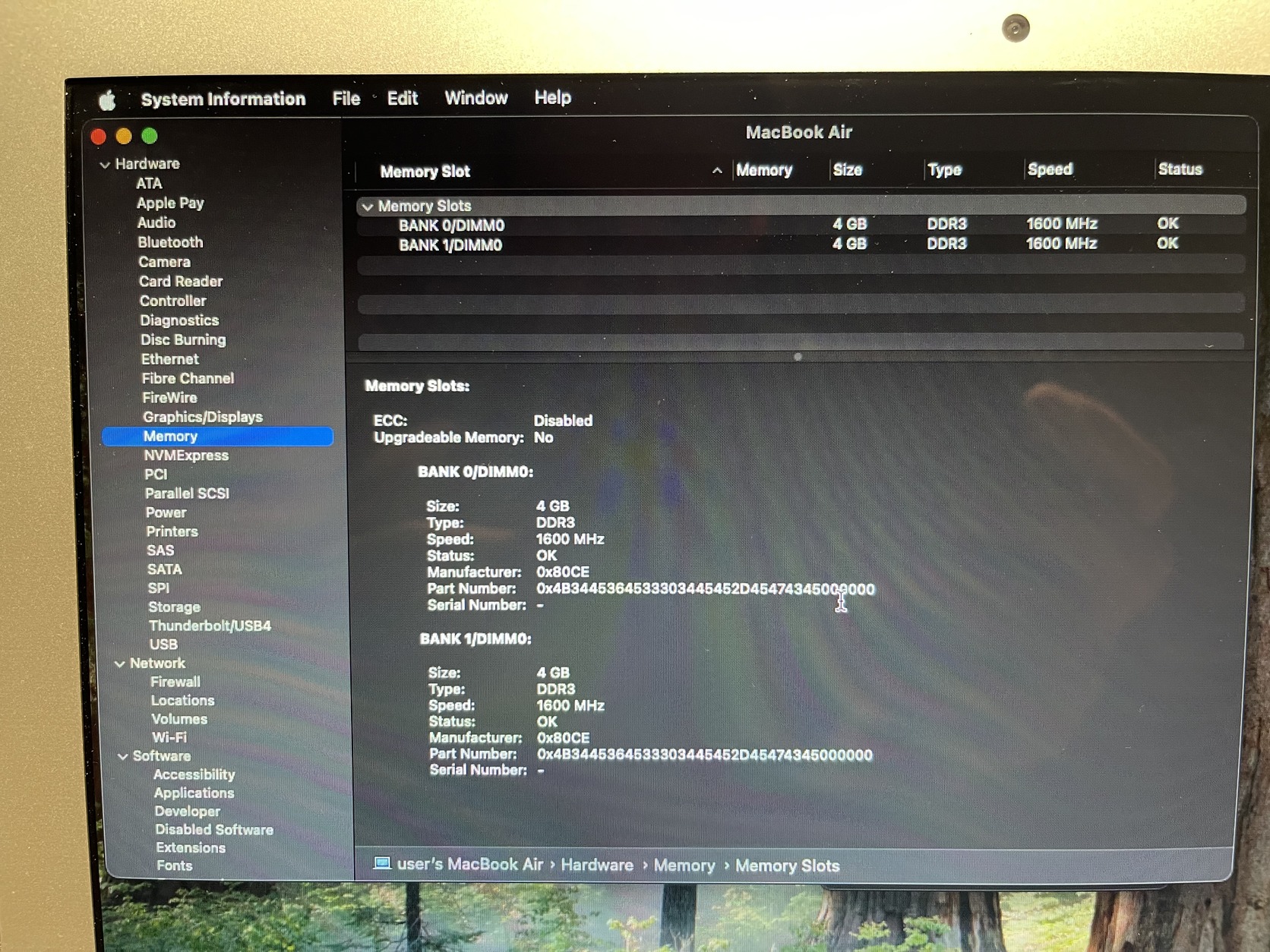Sort by the Status column header
The height and width of the screenshot is (952, 1270).
click(x=1180, y=169)
